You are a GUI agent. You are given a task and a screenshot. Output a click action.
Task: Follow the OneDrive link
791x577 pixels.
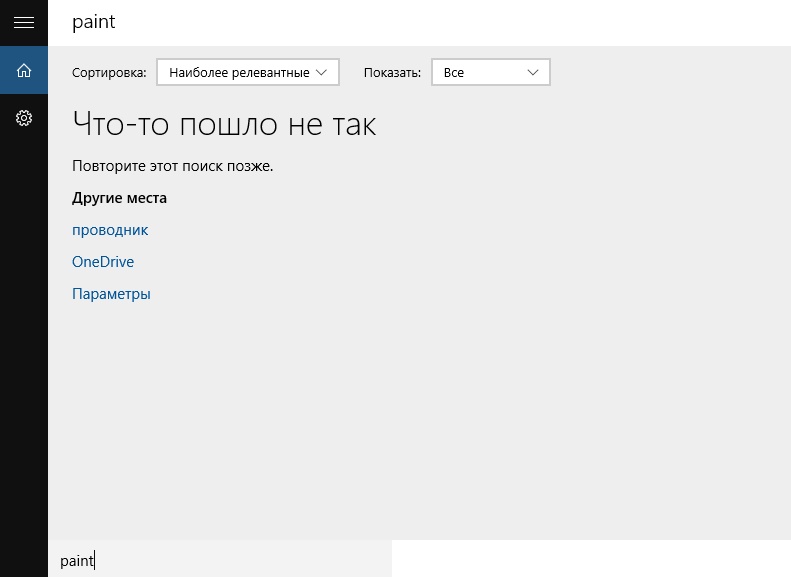click(103, 262)
